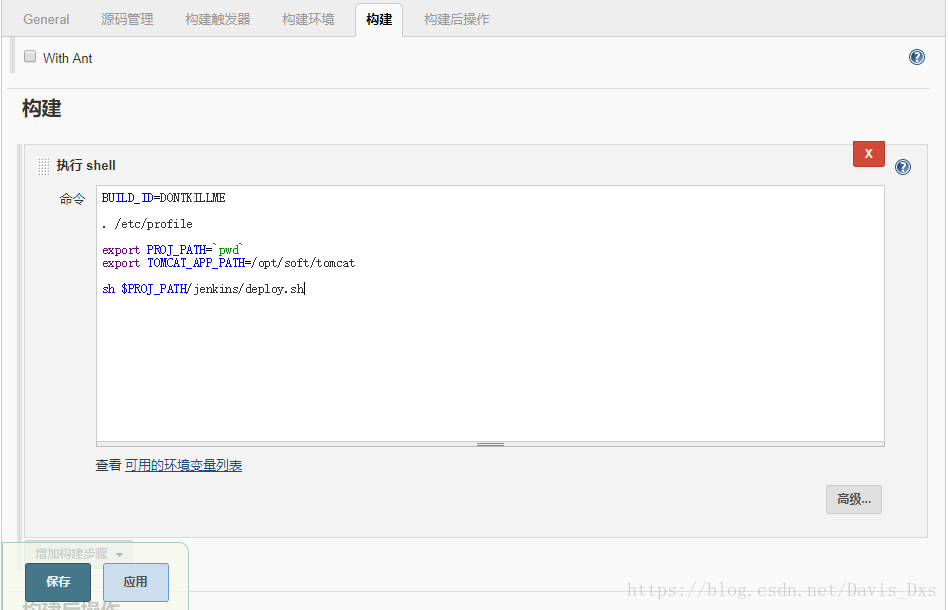This screenshot has width=948, height=610.
Task: Switch to the 构建环境 tab
Action: point(308,19)
